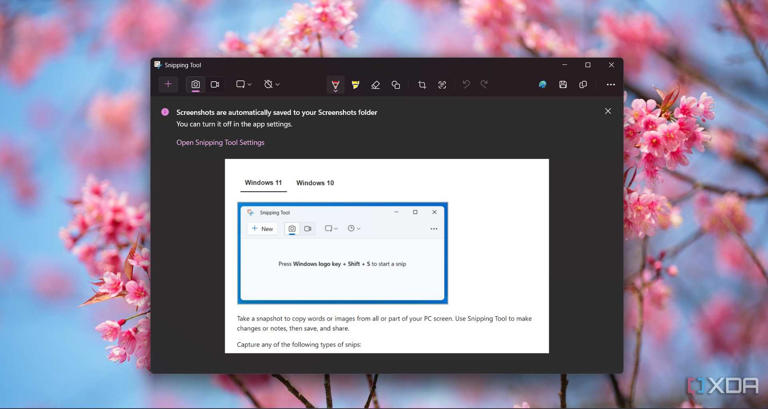This screenshot has width=768, height=409.
Task: Click video icon in captured light Snipping Tool
Action: click(x=308, y=229)
